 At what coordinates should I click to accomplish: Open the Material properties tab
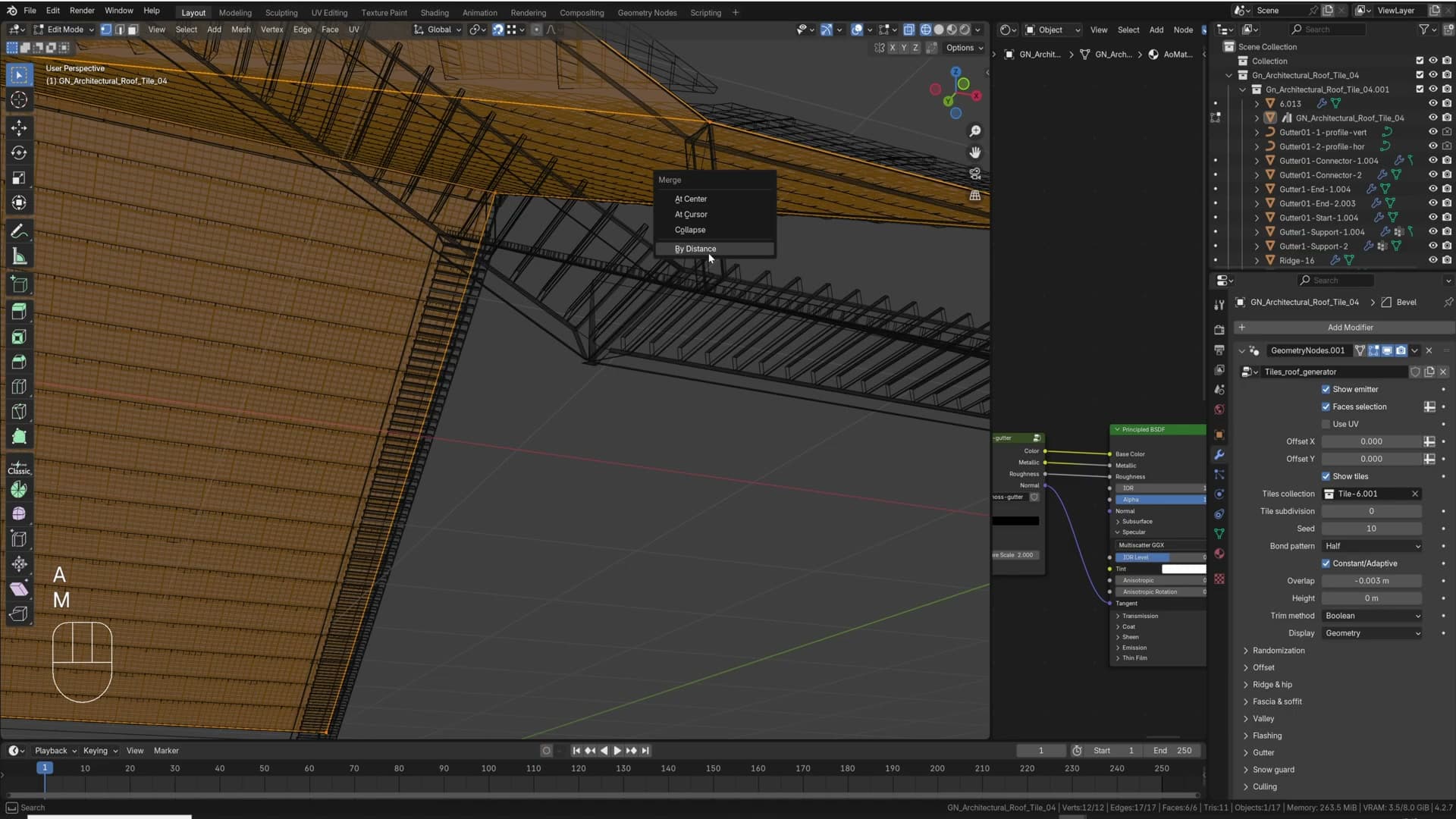tap(1219, 554)
